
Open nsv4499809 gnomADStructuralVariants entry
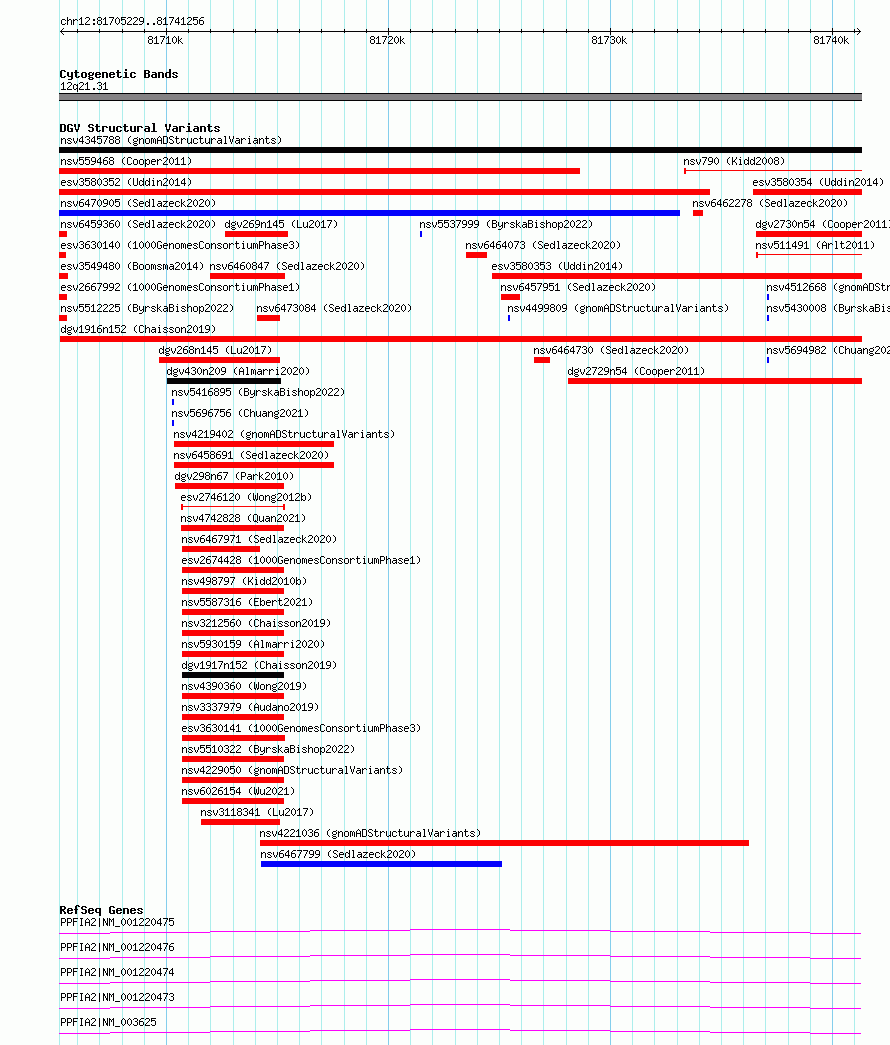pyautogui.click(x=509, y=318)
